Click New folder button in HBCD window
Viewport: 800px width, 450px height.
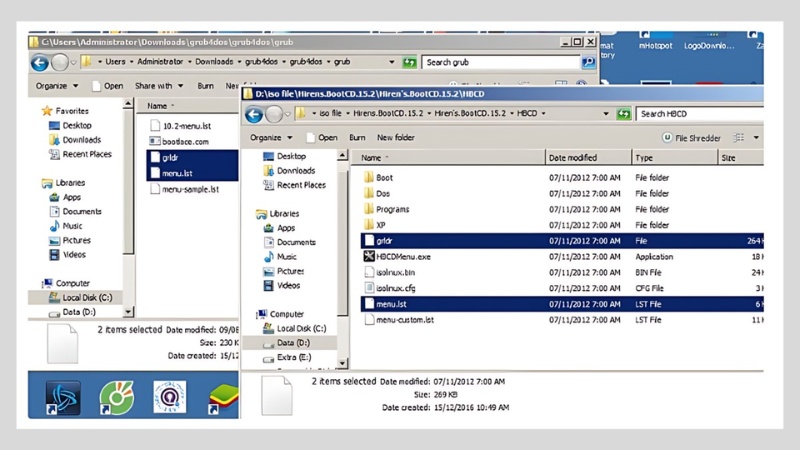pos(395,138)
